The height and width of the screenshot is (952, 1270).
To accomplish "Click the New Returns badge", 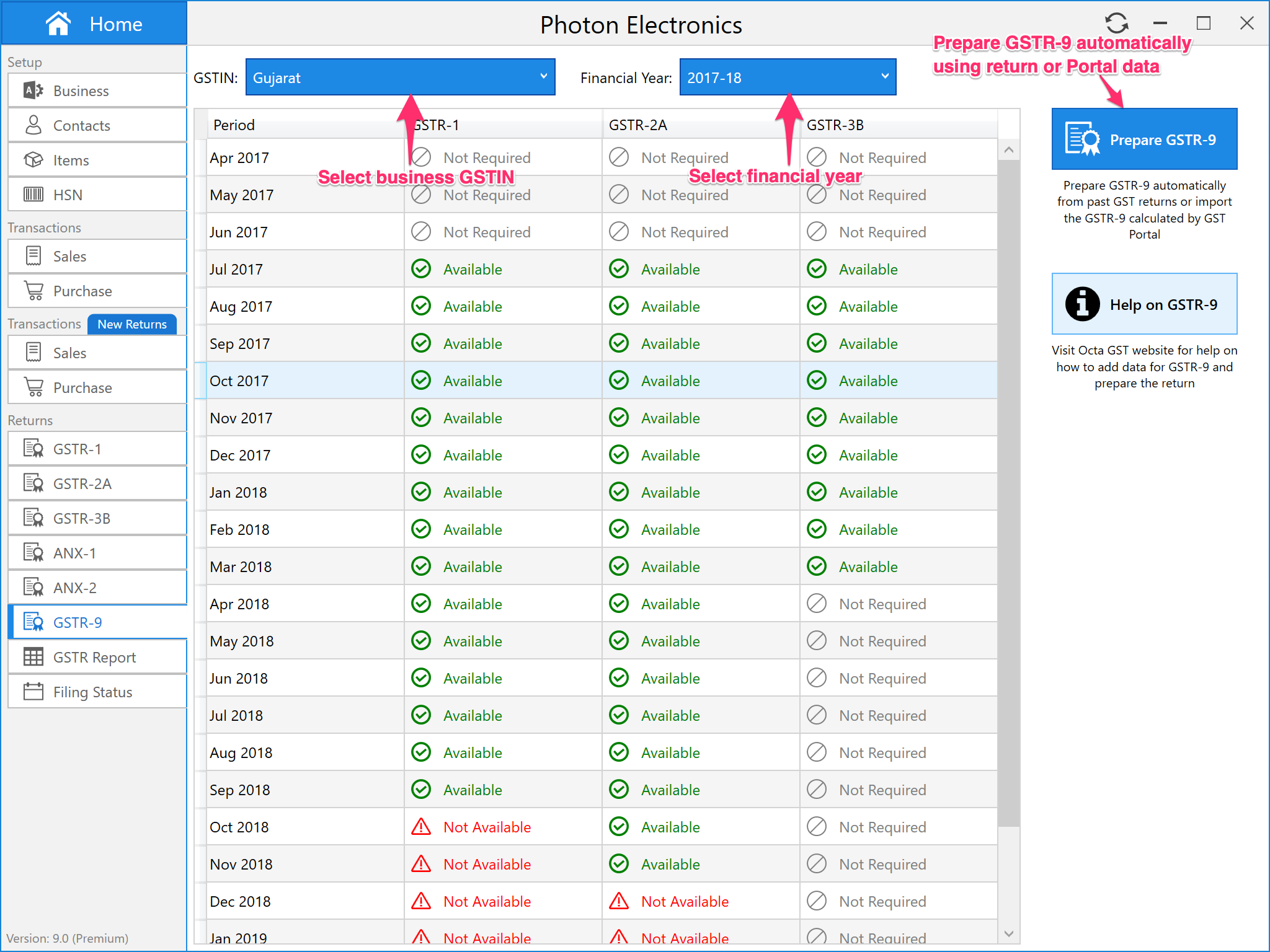I will coord(132,324).
